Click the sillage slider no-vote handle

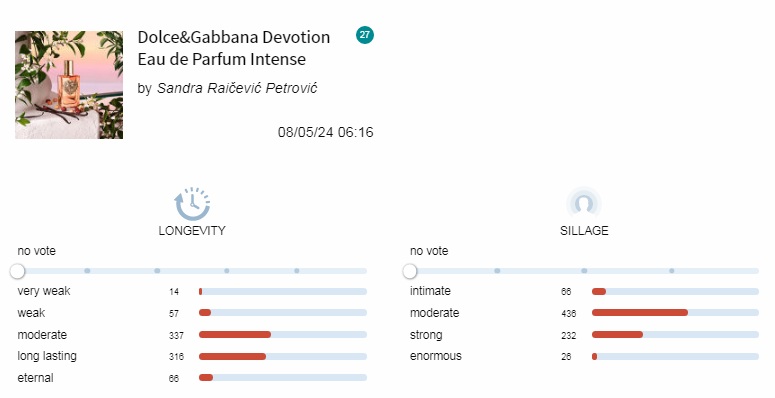410,271
